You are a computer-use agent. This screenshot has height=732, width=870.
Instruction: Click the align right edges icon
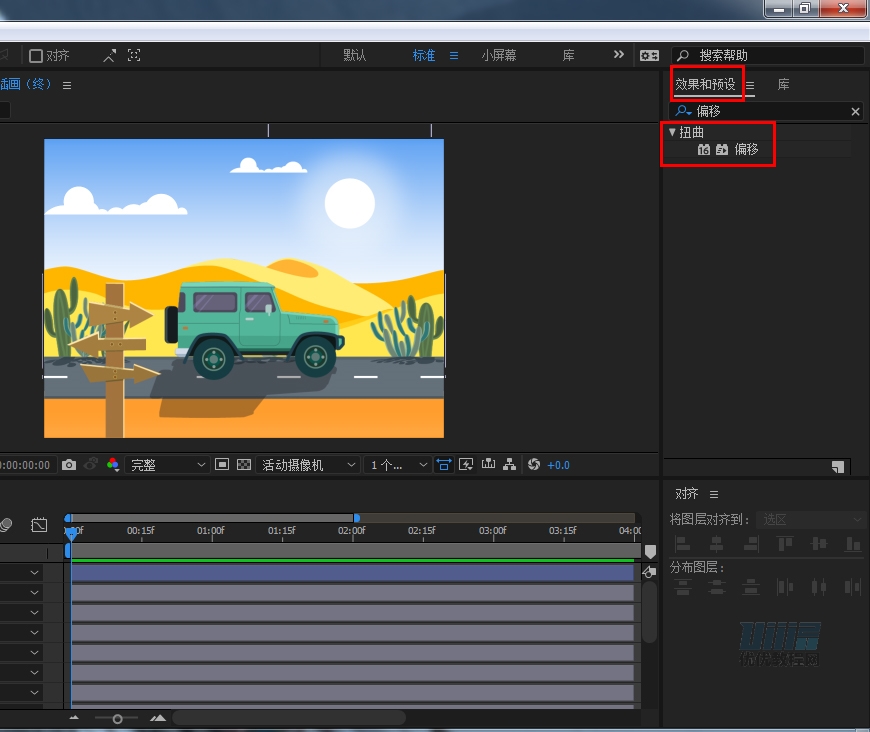point(751,543)
